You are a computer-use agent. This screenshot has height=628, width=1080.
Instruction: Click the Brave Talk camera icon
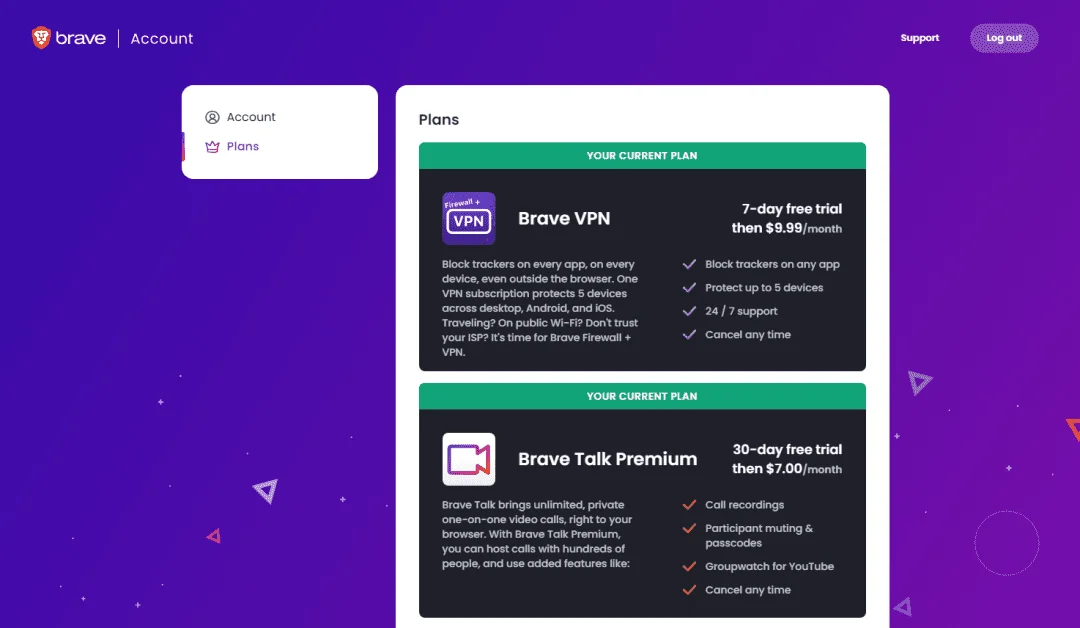468,459
